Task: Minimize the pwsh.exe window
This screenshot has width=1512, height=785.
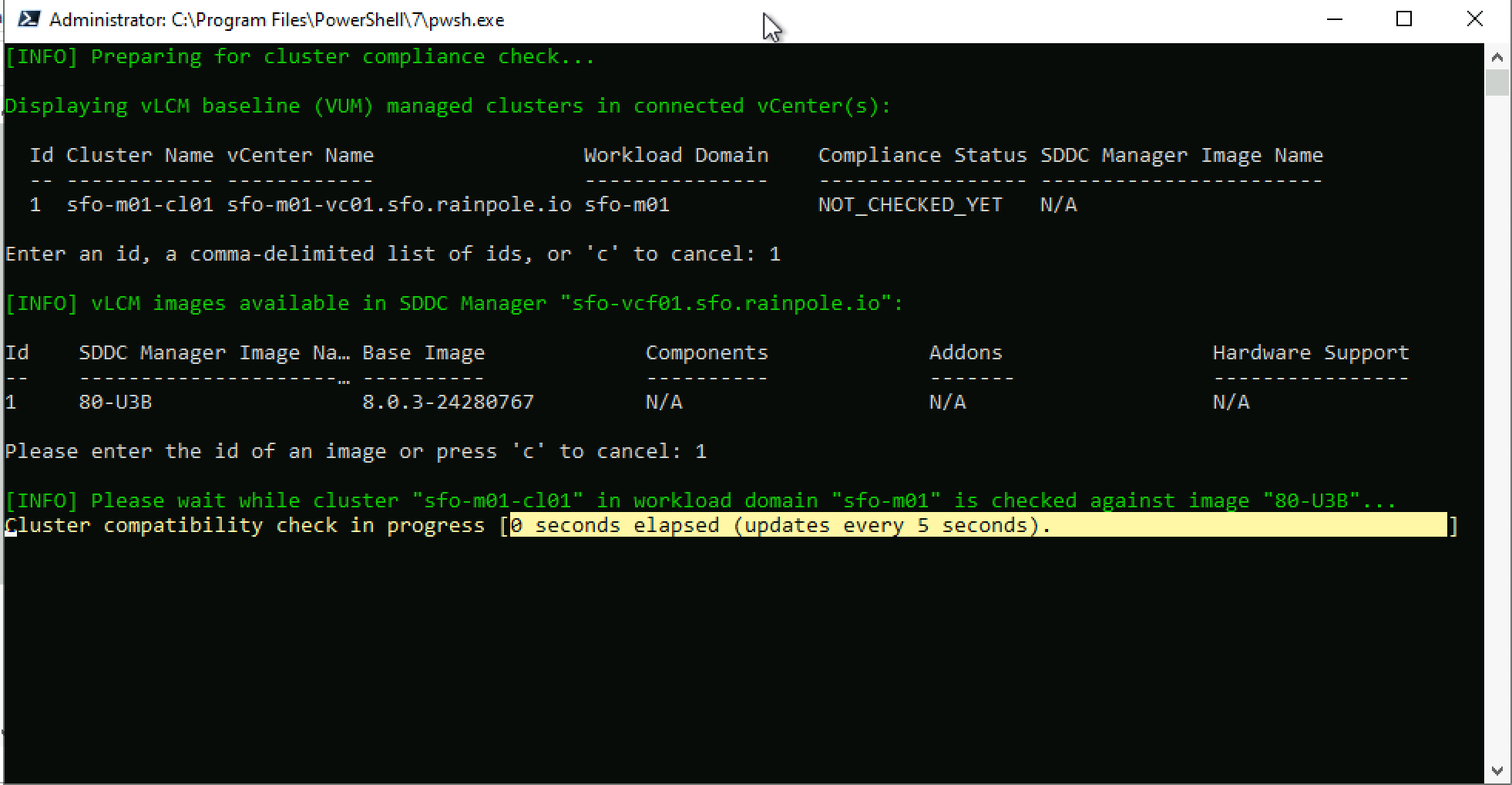Action: (x=1335, y=19)
